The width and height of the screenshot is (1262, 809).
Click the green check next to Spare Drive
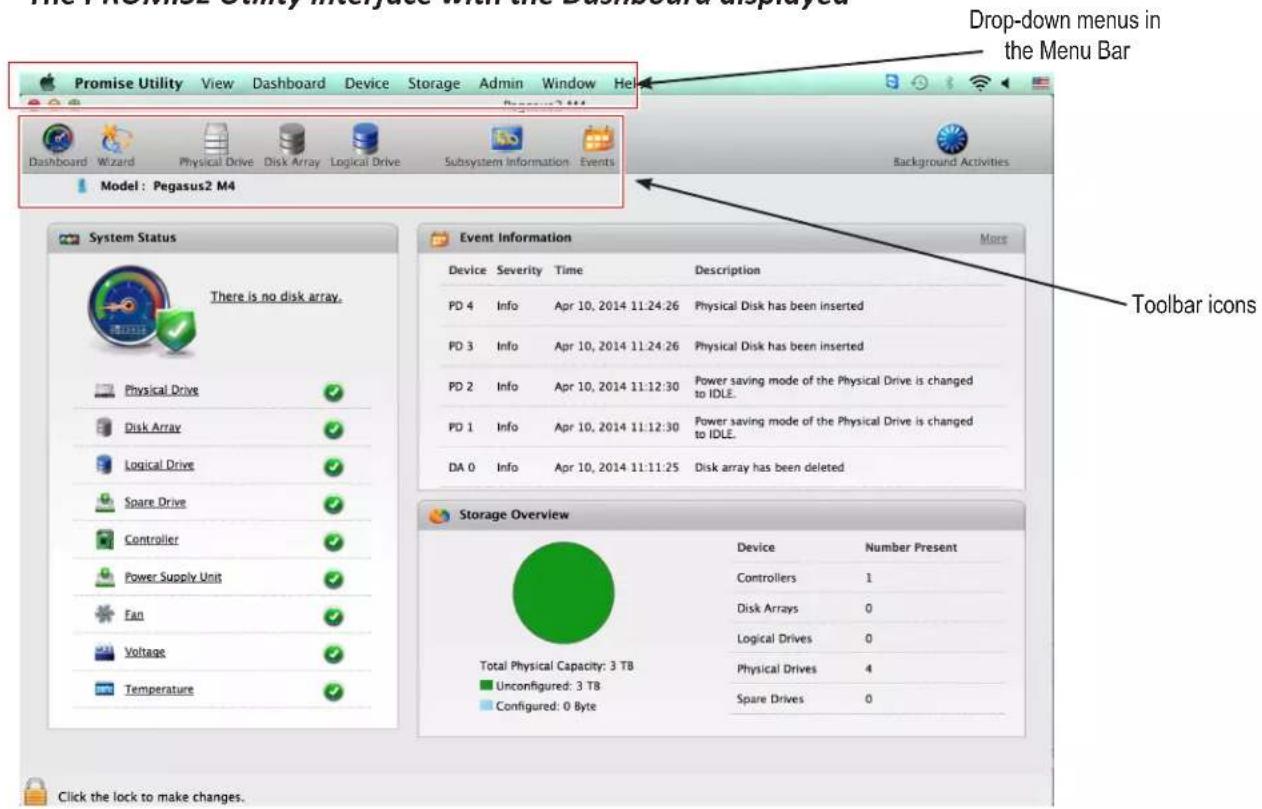(x=334, y=504)
